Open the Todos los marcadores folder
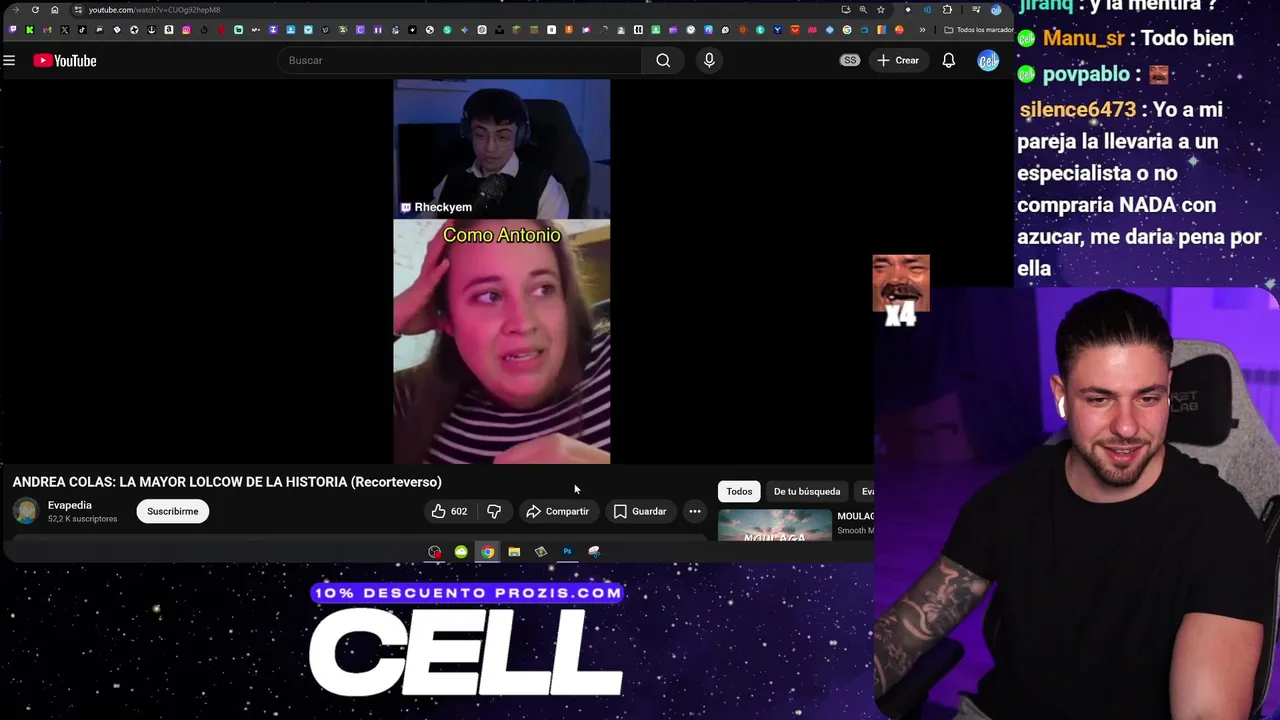The width and height of the screenshot is (1280, 720). click(979, 30)
